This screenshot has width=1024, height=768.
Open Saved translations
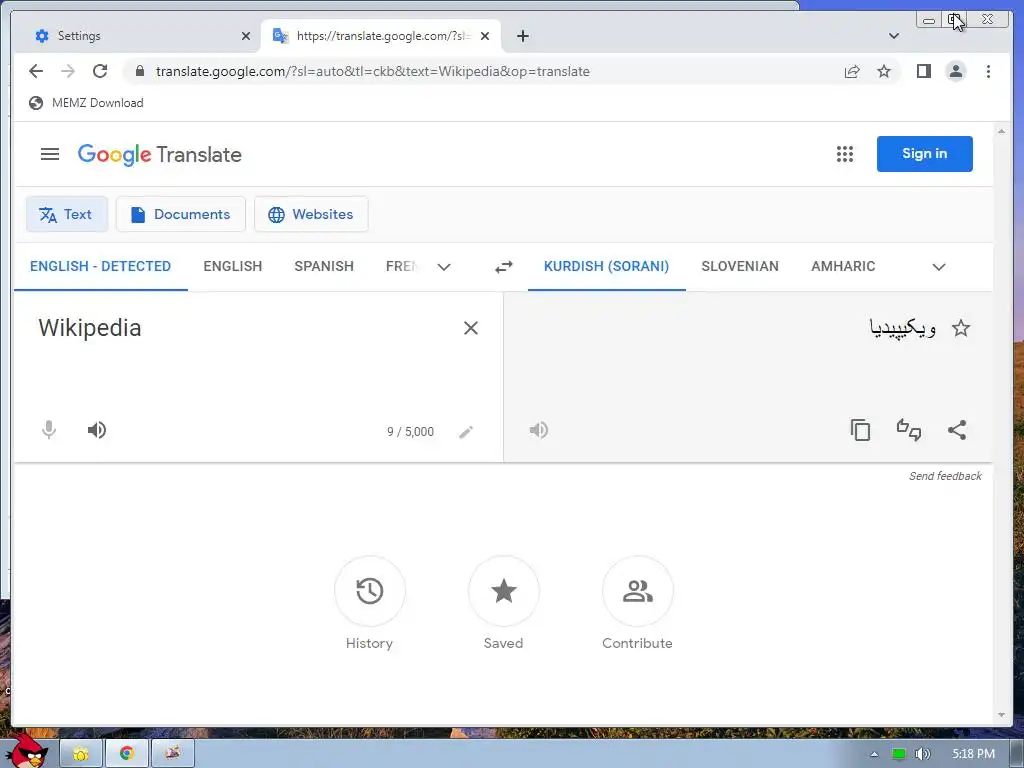click(x=504, y=591)
